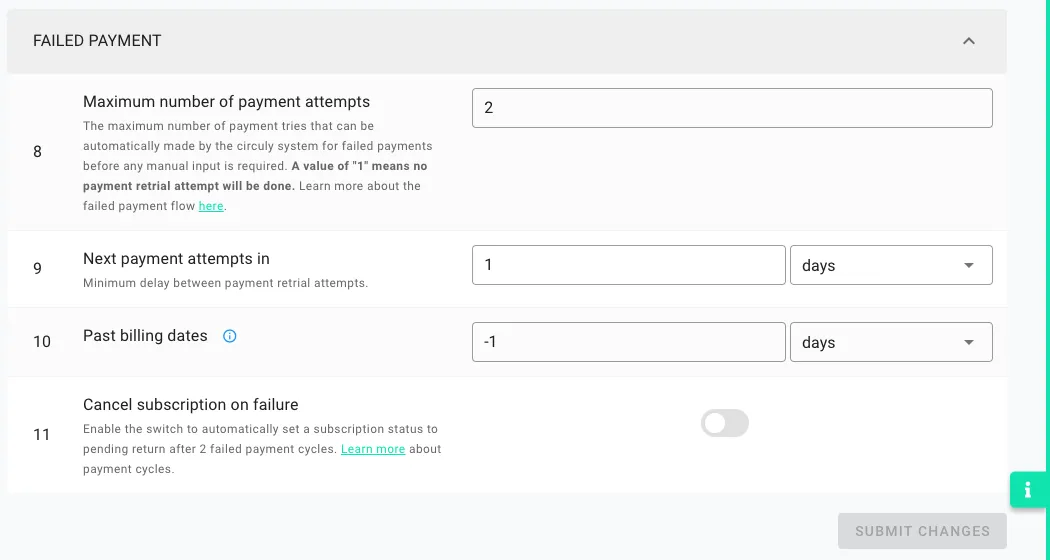Collapse the Failed Payment section chevron

968,41
